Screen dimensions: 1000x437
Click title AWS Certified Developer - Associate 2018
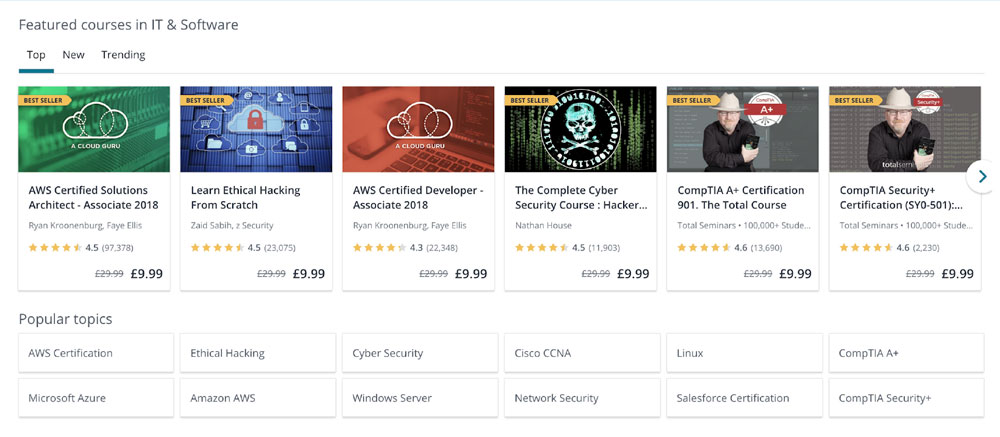coord(418,198)
